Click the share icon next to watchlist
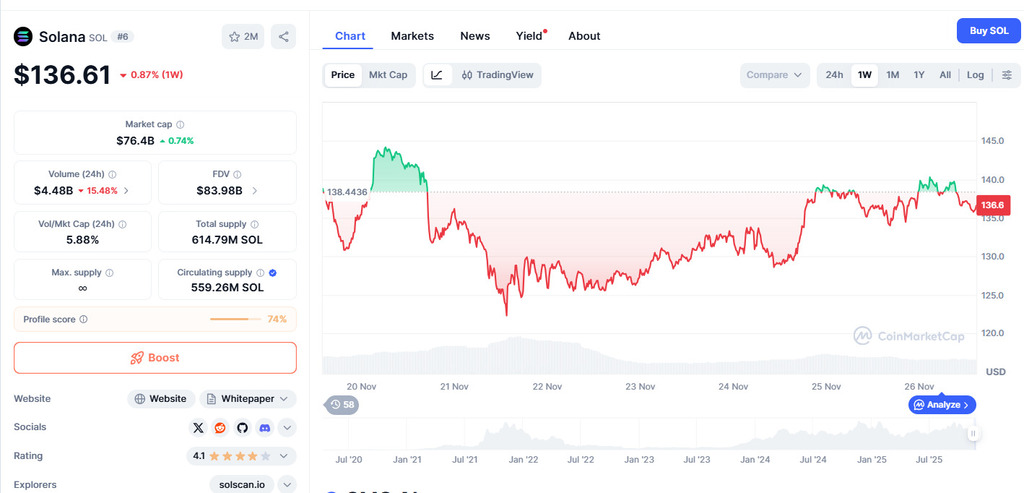 (284, 37)
